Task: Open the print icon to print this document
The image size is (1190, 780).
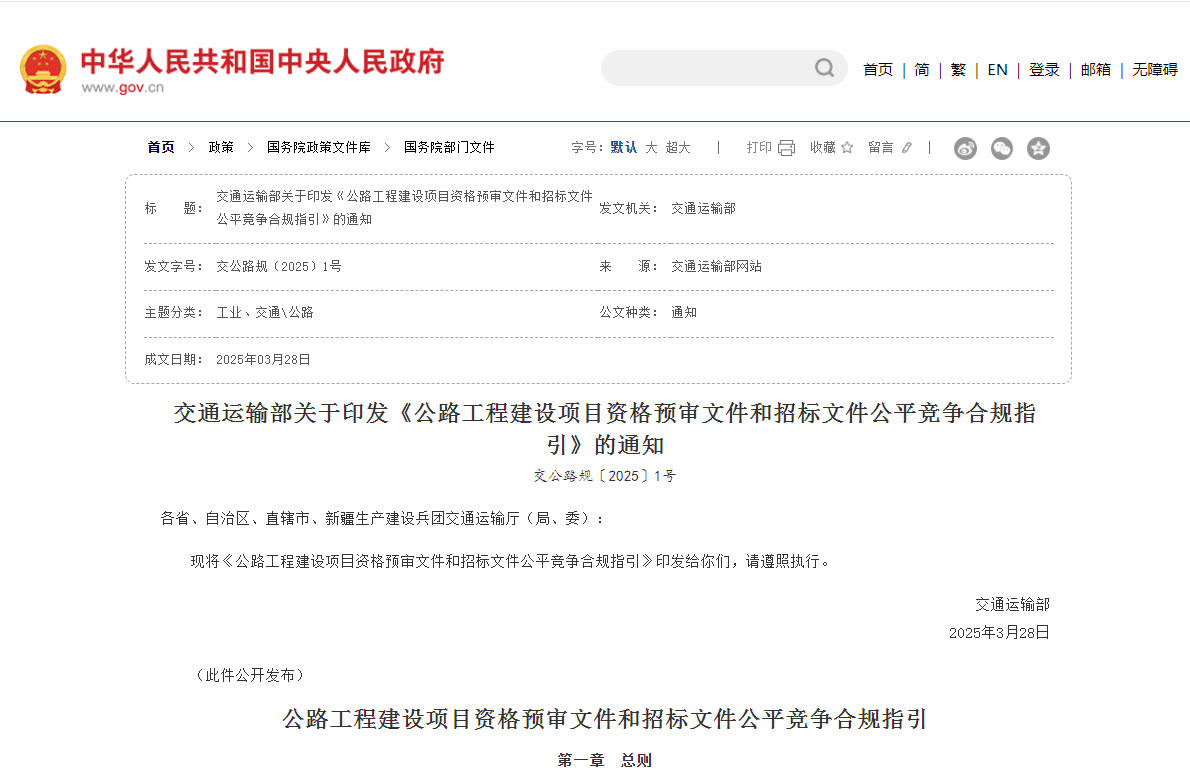Action: coord(786,147)
